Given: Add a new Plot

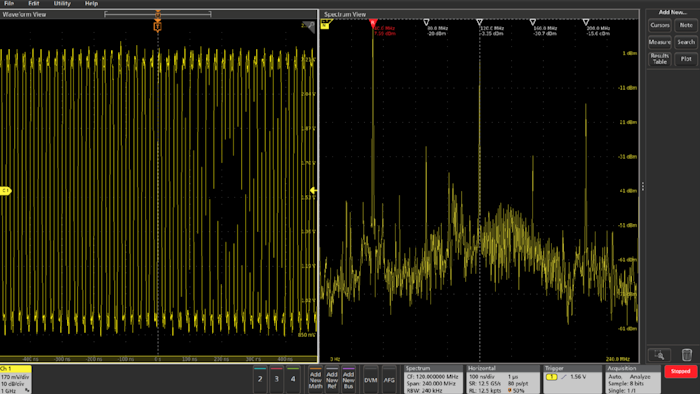Looking at the screenshot, I should (686, 59).
